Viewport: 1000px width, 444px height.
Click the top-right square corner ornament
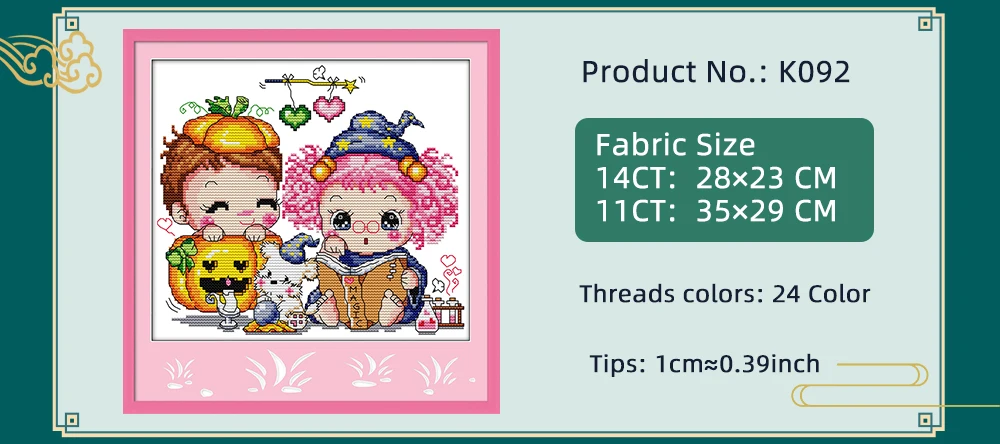click(925, 24)
